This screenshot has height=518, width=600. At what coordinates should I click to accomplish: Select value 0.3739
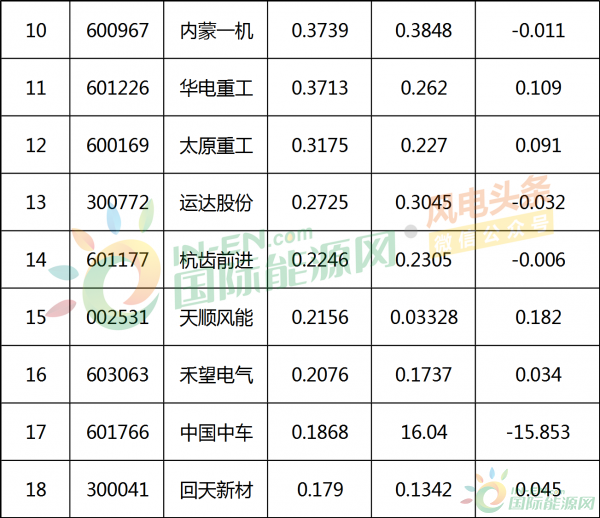(320, 31)
